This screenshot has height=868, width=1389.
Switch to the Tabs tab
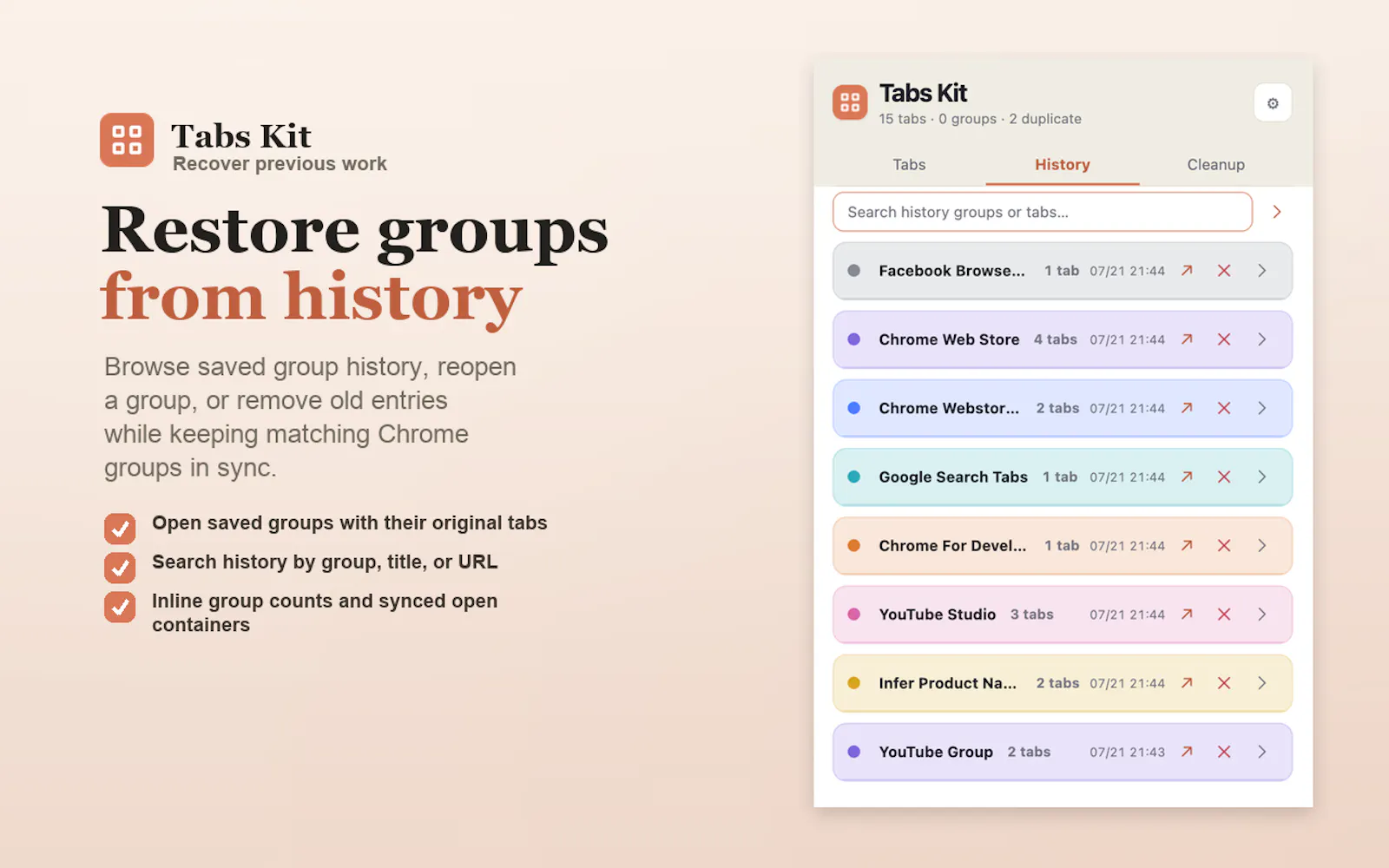click(909, 165)
